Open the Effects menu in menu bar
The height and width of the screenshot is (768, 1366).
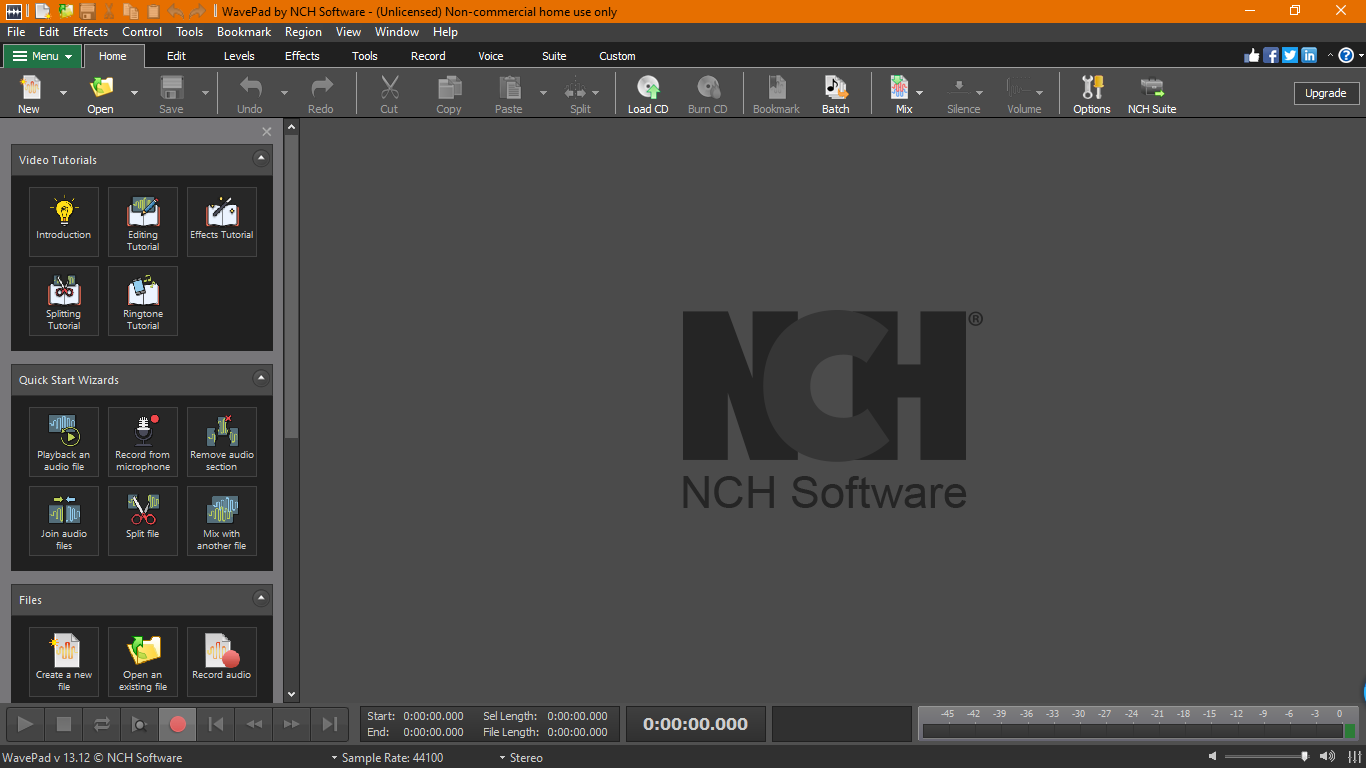(x=90, y=32)
